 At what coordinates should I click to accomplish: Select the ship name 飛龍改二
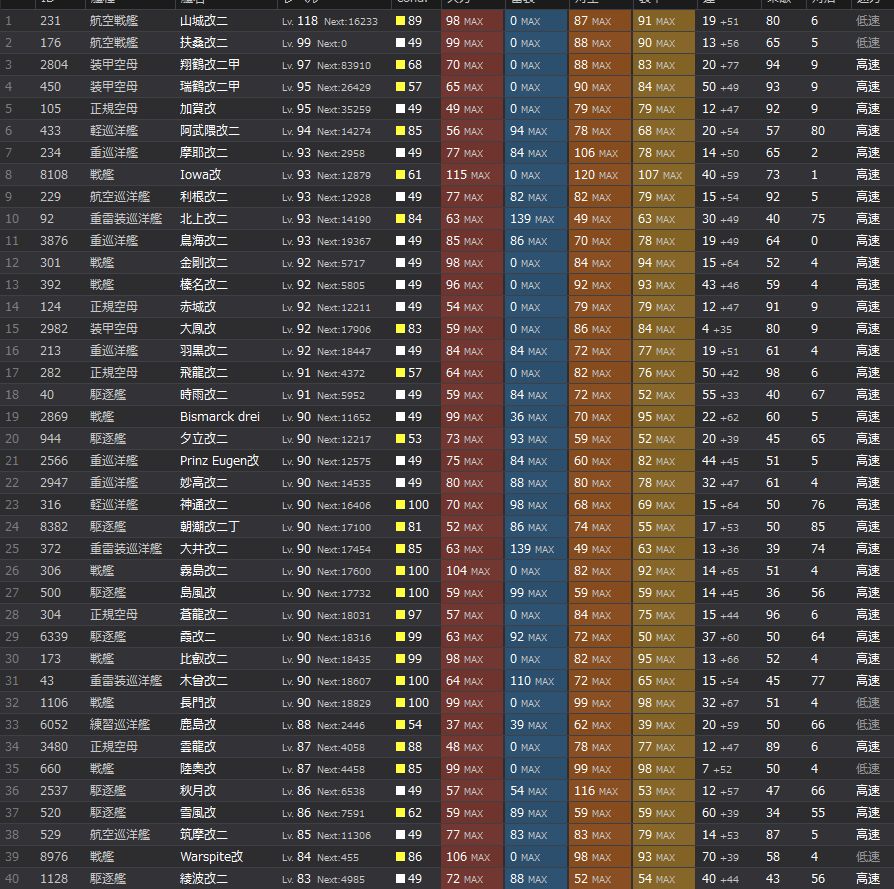[204, 373]
